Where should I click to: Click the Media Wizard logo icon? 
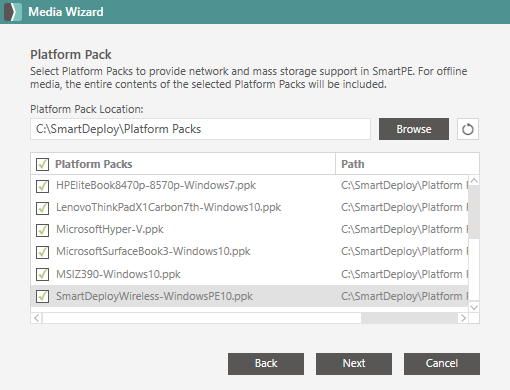pyautogui.click(x=13, y=12)
